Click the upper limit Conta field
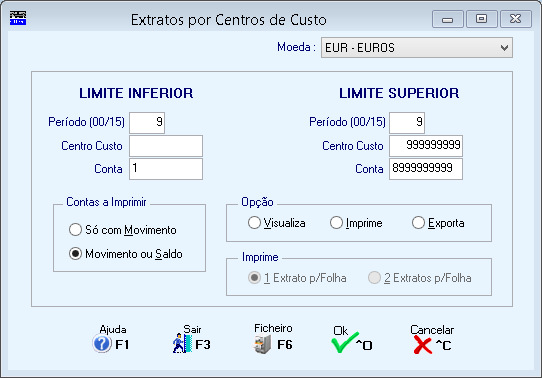542x378 pixels. 426,169
